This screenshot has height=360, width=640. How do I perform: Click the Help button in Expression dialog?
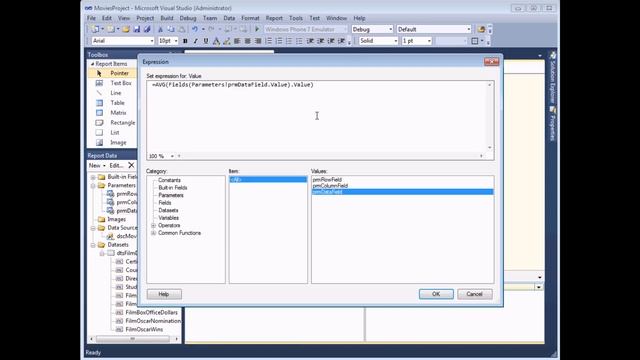pyautogui.click(x=164, y=294)
